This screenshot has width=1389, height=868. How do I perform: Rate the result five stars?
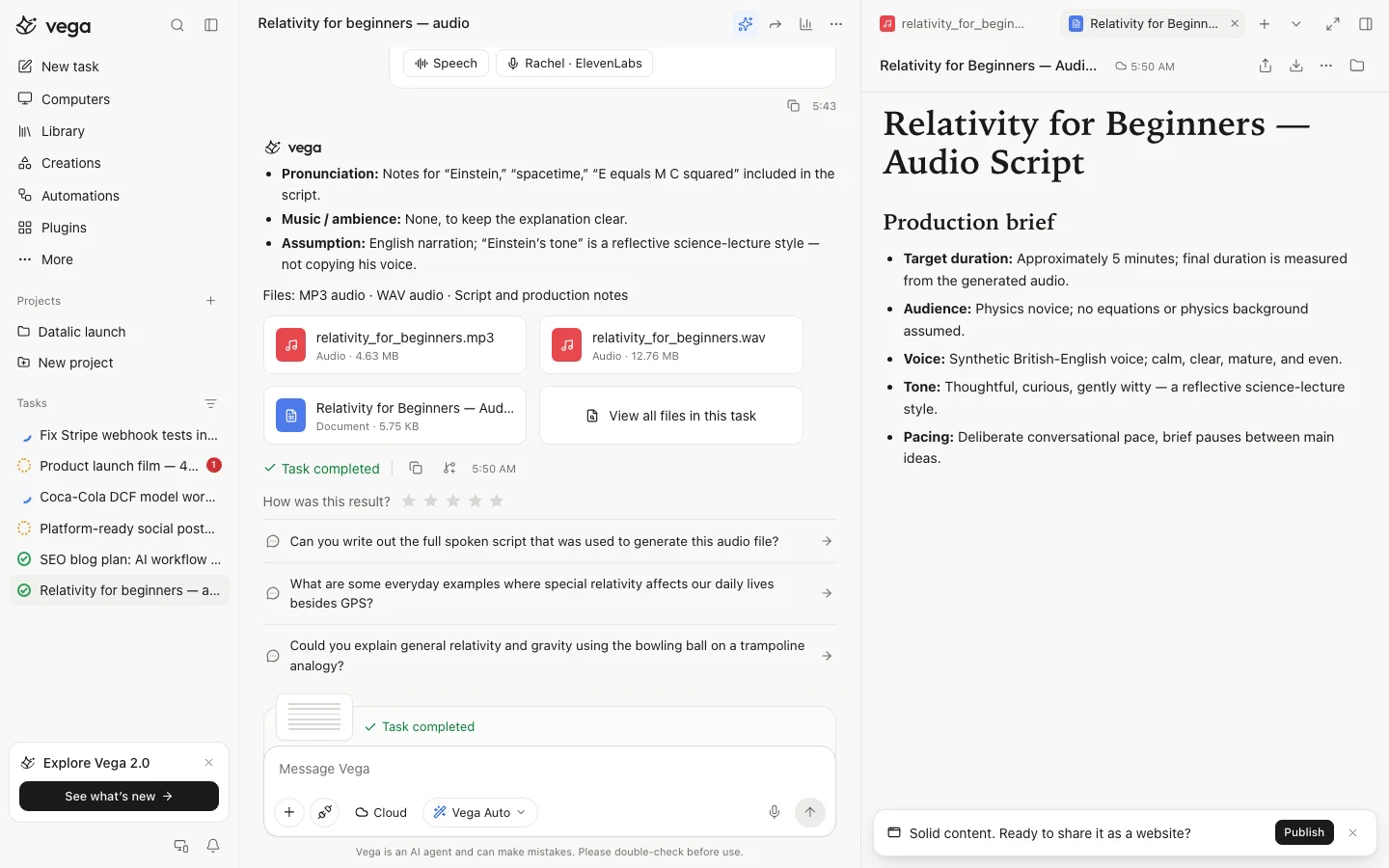(x=497, y=501)
